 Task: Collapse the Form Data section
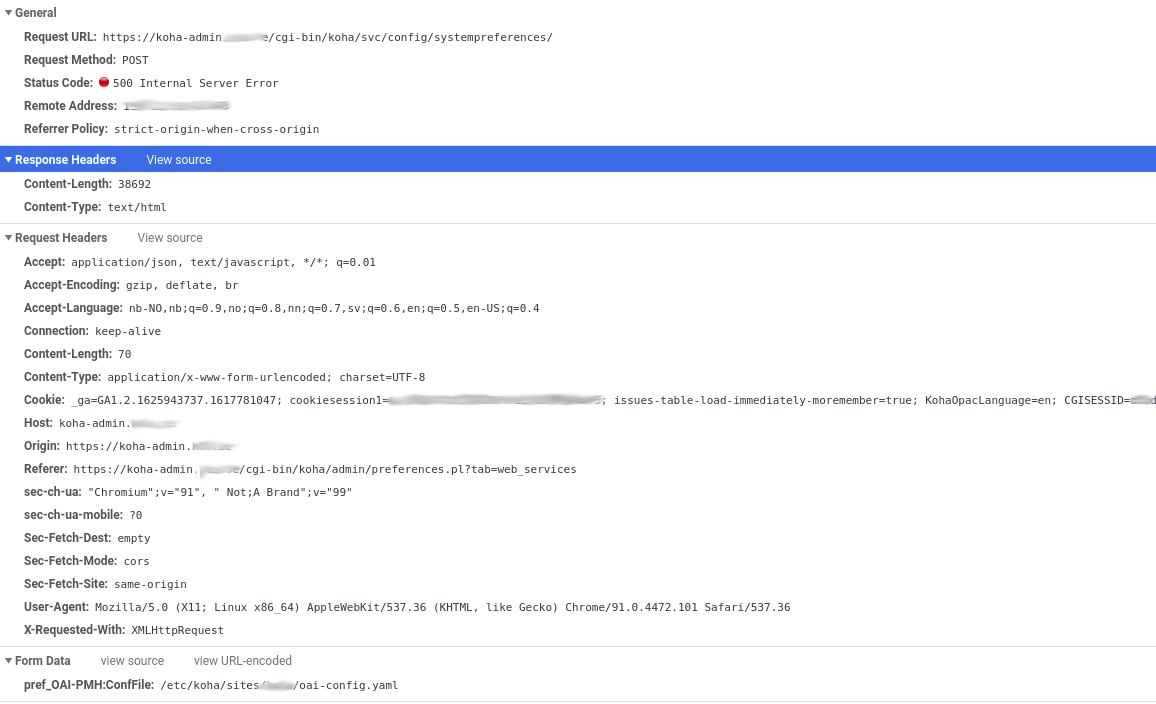pos(8,661)
